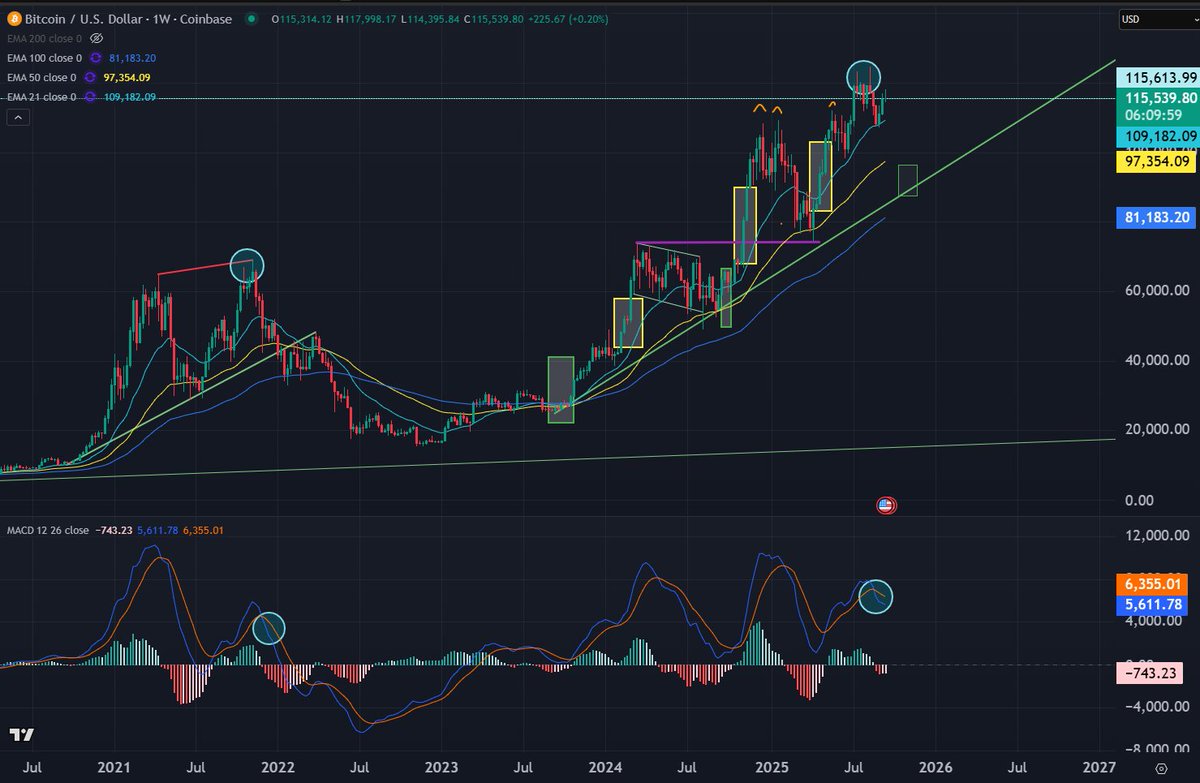
Task: Select the EMA 100 close 0 legend
Action: (42, 57)
